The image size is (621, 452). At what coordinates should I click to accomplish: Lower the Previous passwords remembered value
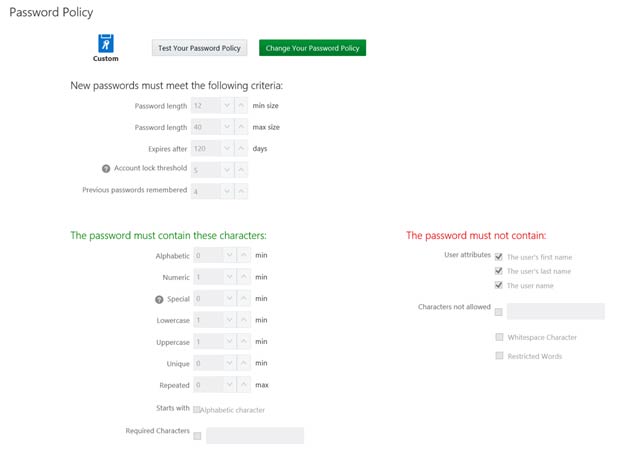(x=227, y=191)
